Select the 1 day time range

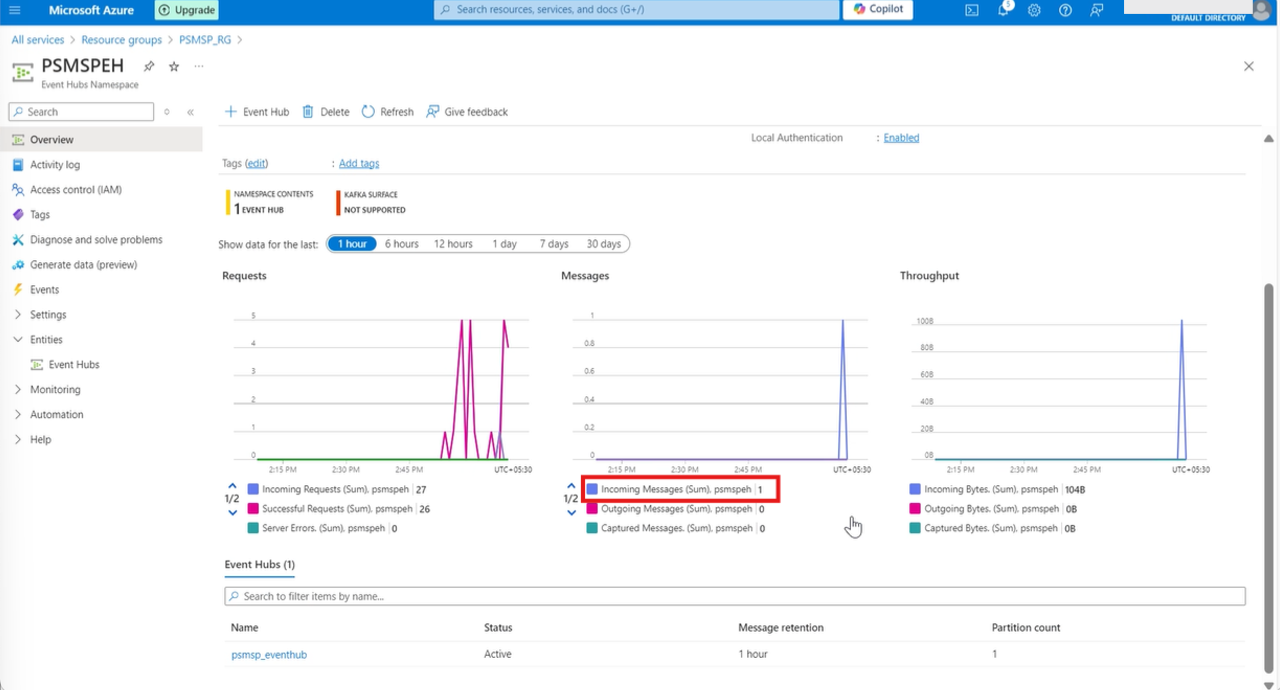pos(504,244)
